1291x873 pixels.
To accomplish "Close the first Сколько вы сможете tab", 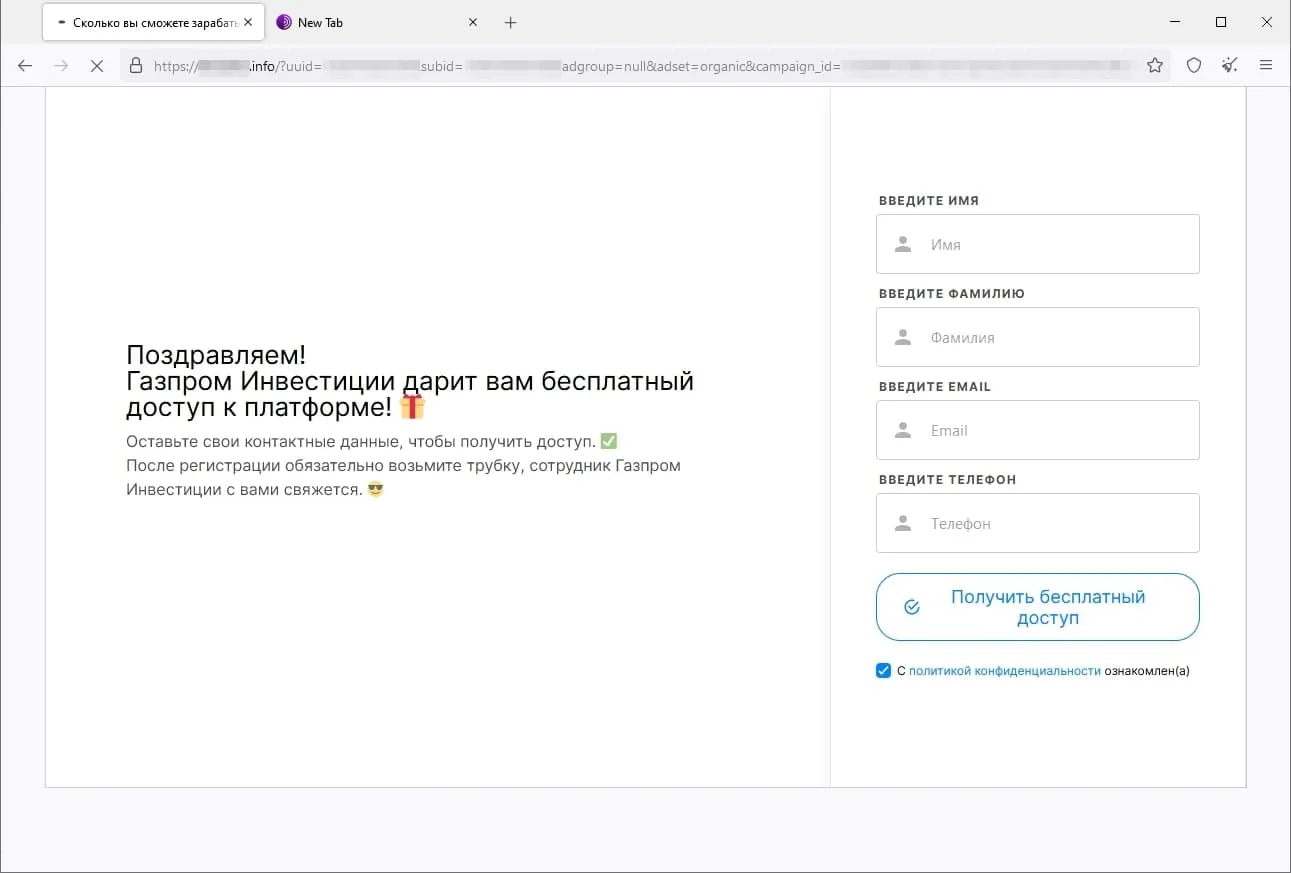I will (x=248, y=22).
